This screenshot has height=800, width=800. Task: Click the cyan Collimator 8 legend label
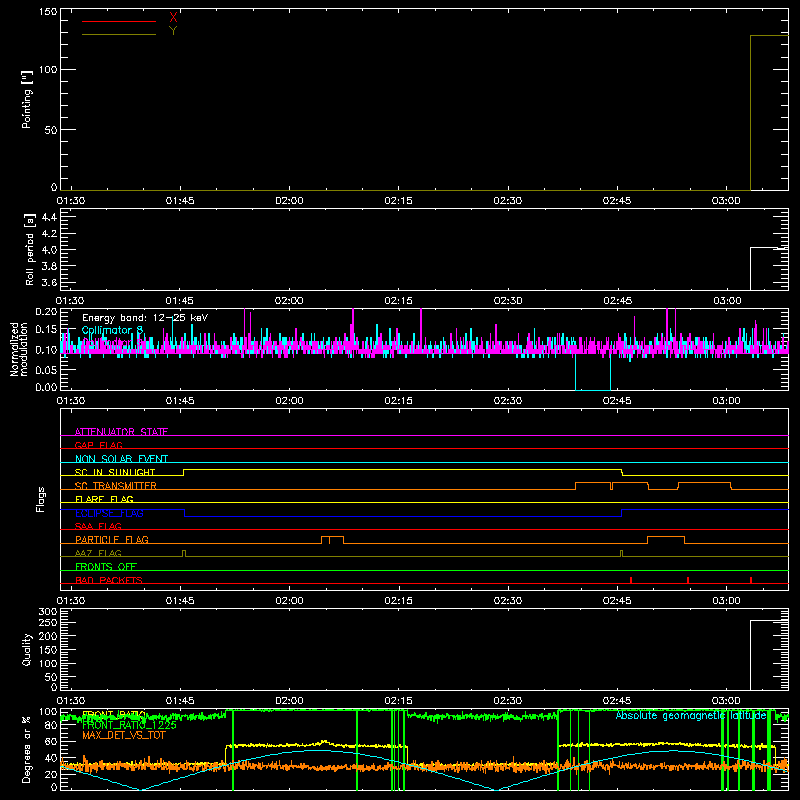[x=112, y=330]
